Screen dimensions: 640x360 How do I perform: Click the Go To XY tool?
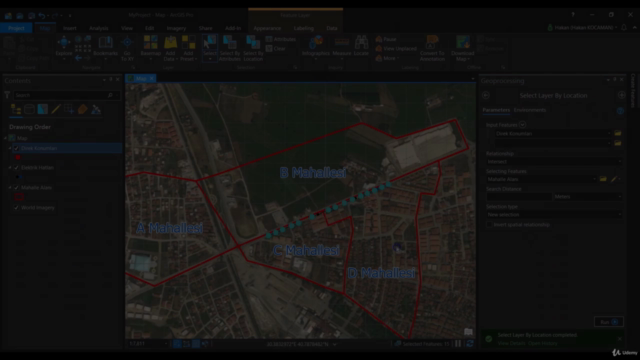[x=127, y=48]
